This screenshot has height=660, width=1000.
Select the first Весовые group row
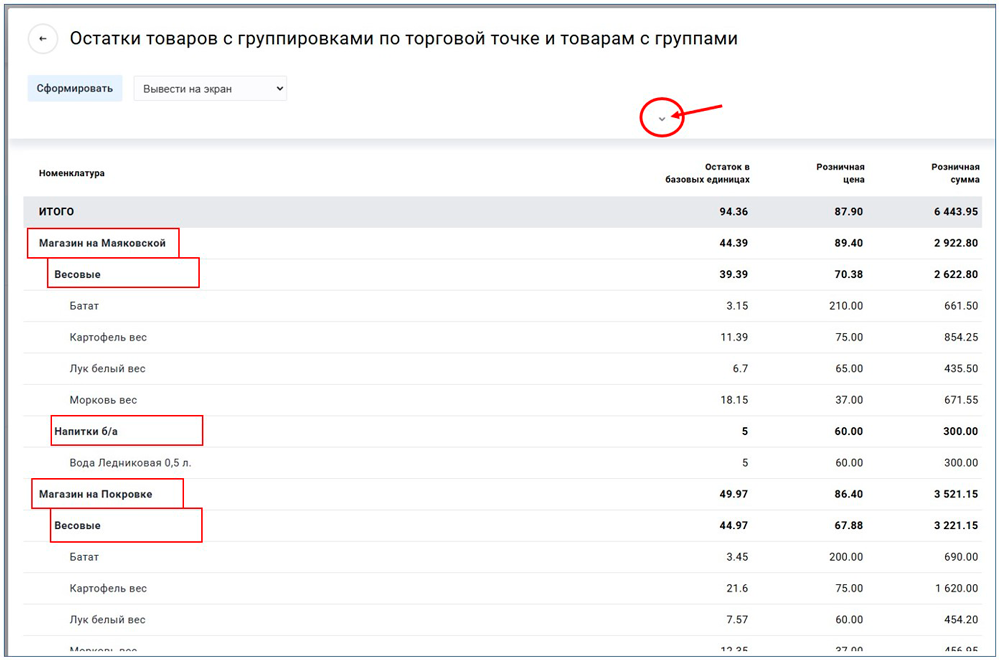[78, 274]
